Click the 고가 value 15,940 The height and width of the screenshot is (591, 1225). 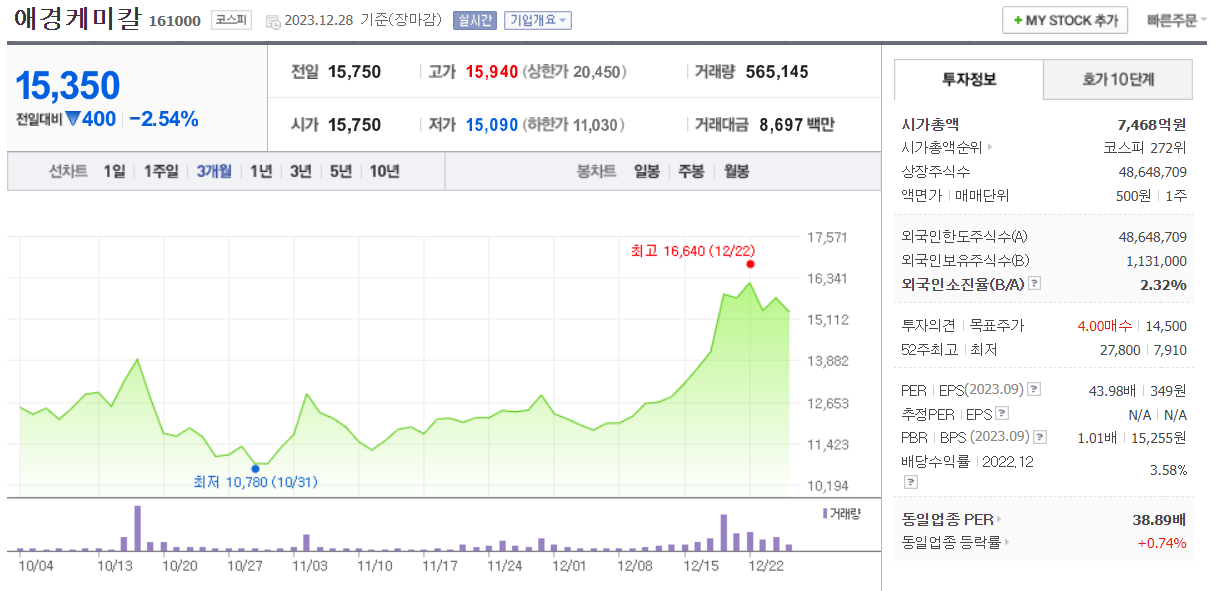492,72
